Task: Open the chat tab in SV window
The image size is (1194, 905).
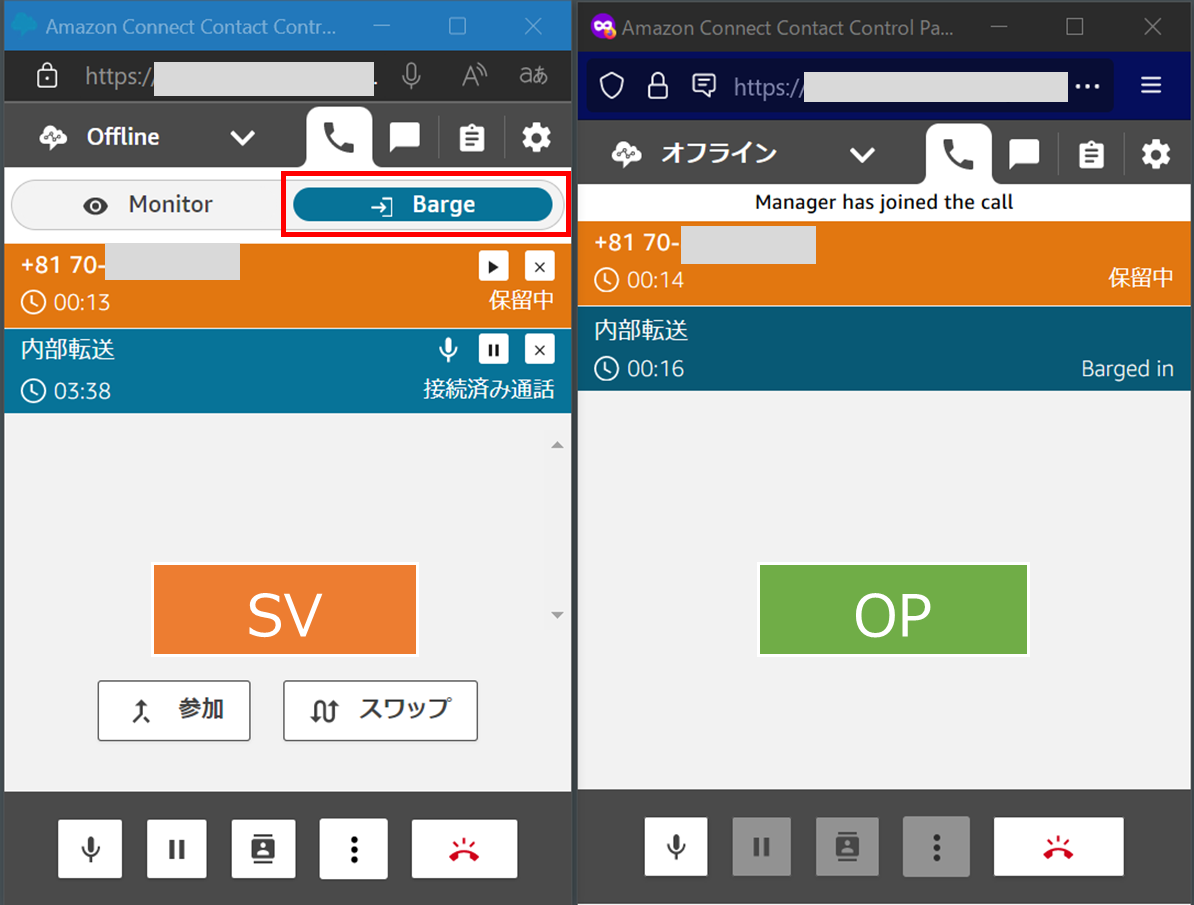Action: tap(404, 137)
